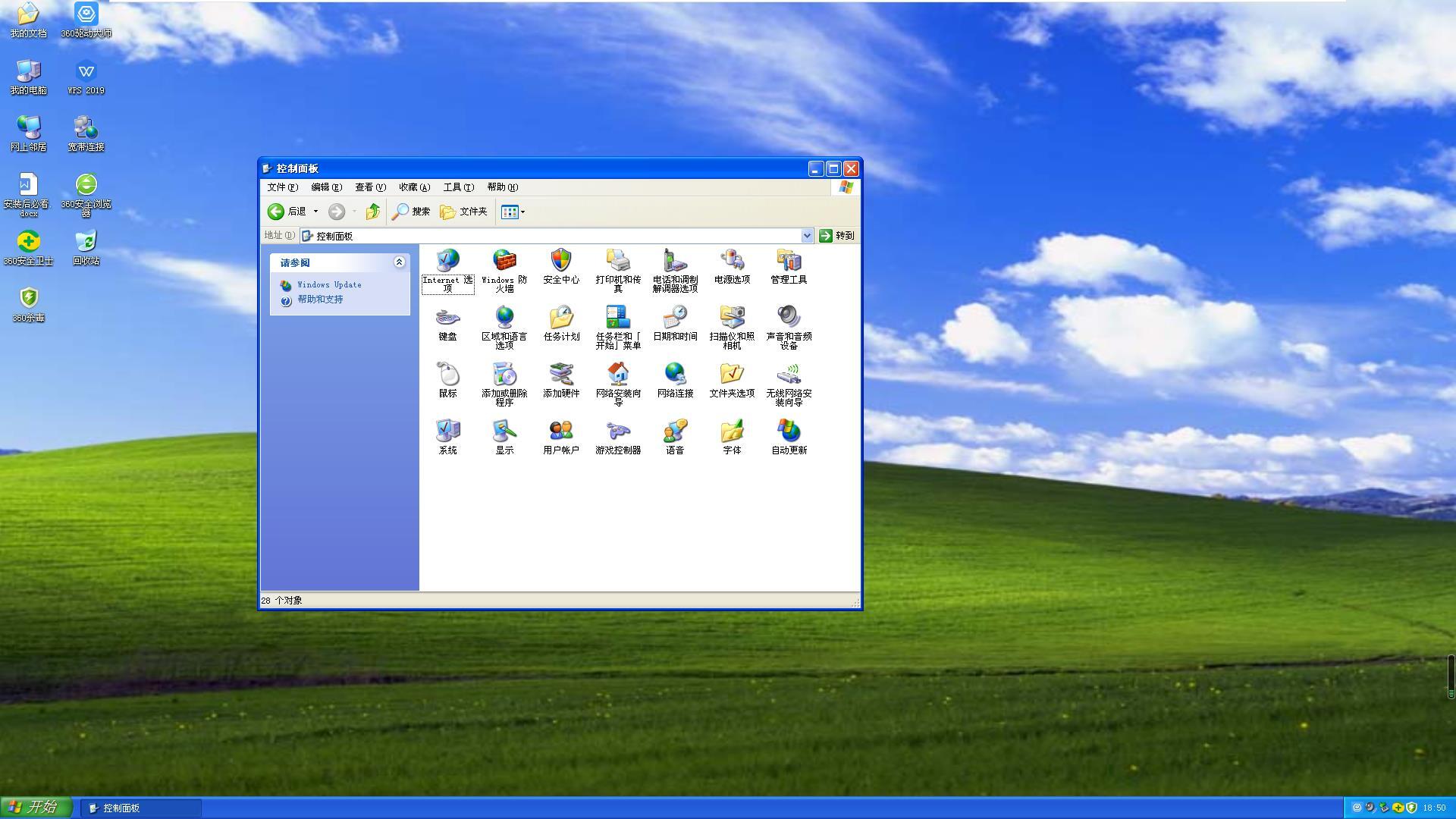Click the 开始 start button
1456x819 pixels.
point(36,808)
